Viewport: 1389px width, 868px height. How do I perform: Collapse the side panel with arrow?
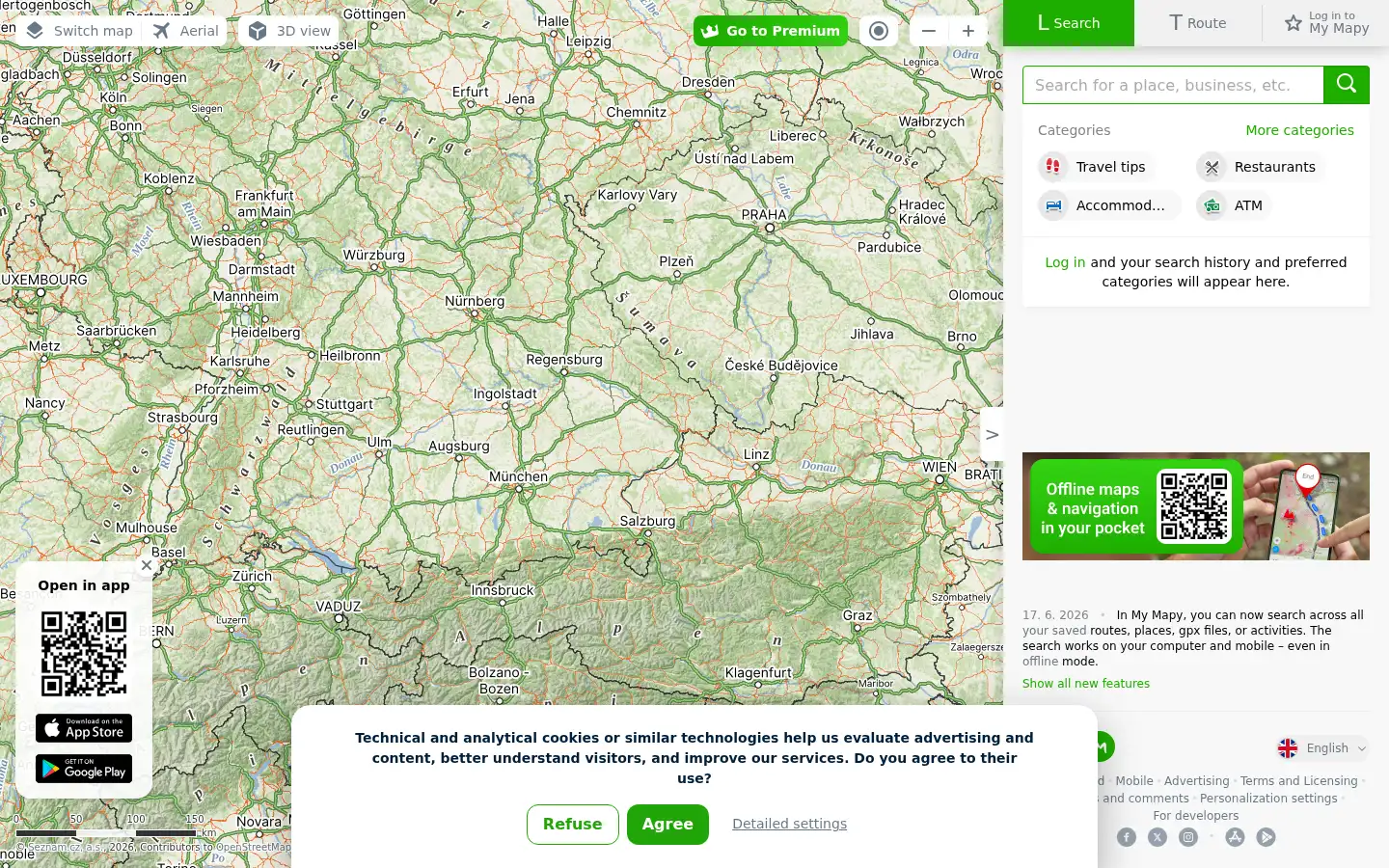992,435
